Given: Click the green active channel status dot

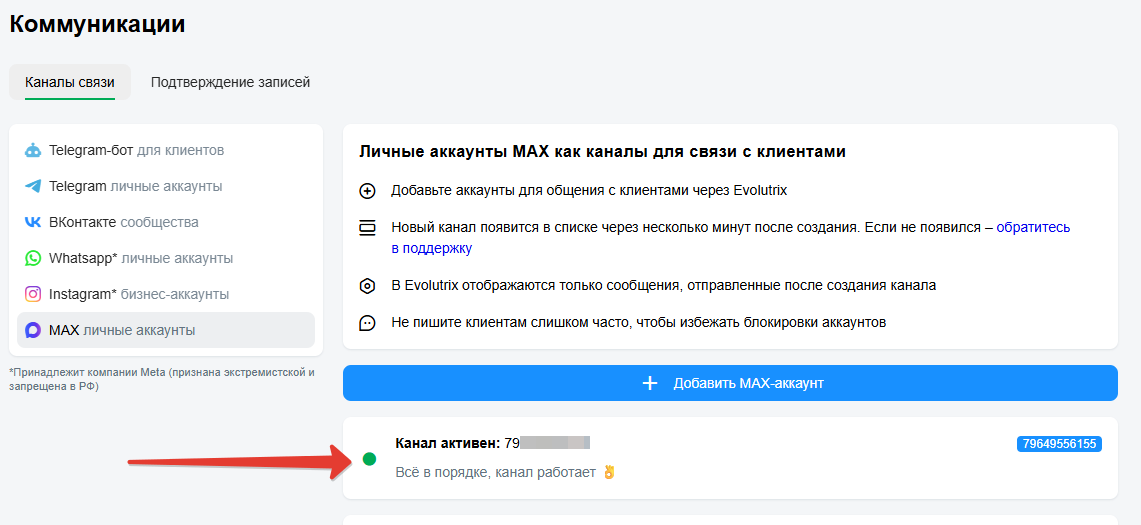Looking at the screenshot, I should click(x=369, y=459).
